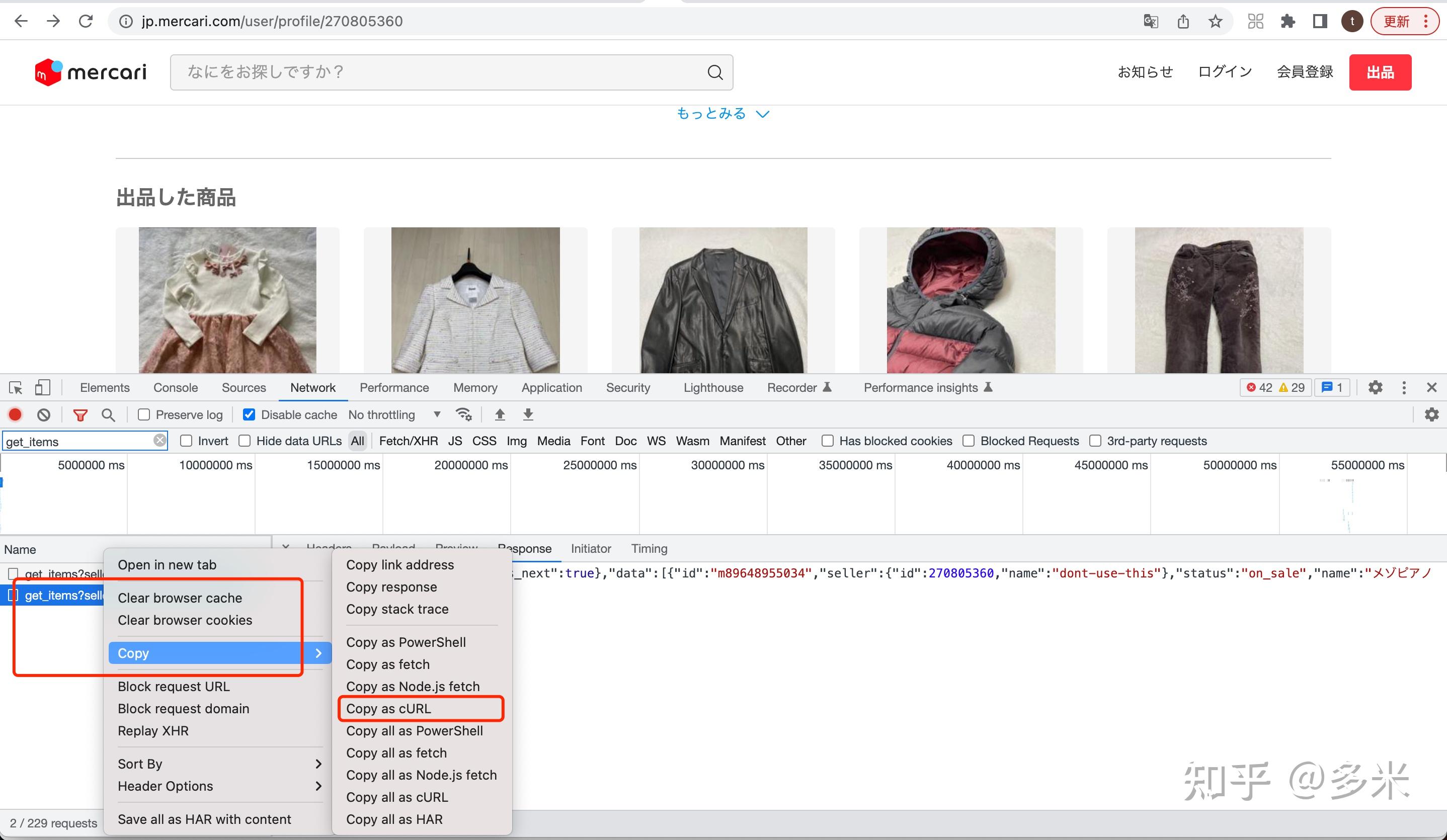Click the mercari search input field
Image resolution: width=1447 pixels, height=840 pixels.
(x=442, y=72)
